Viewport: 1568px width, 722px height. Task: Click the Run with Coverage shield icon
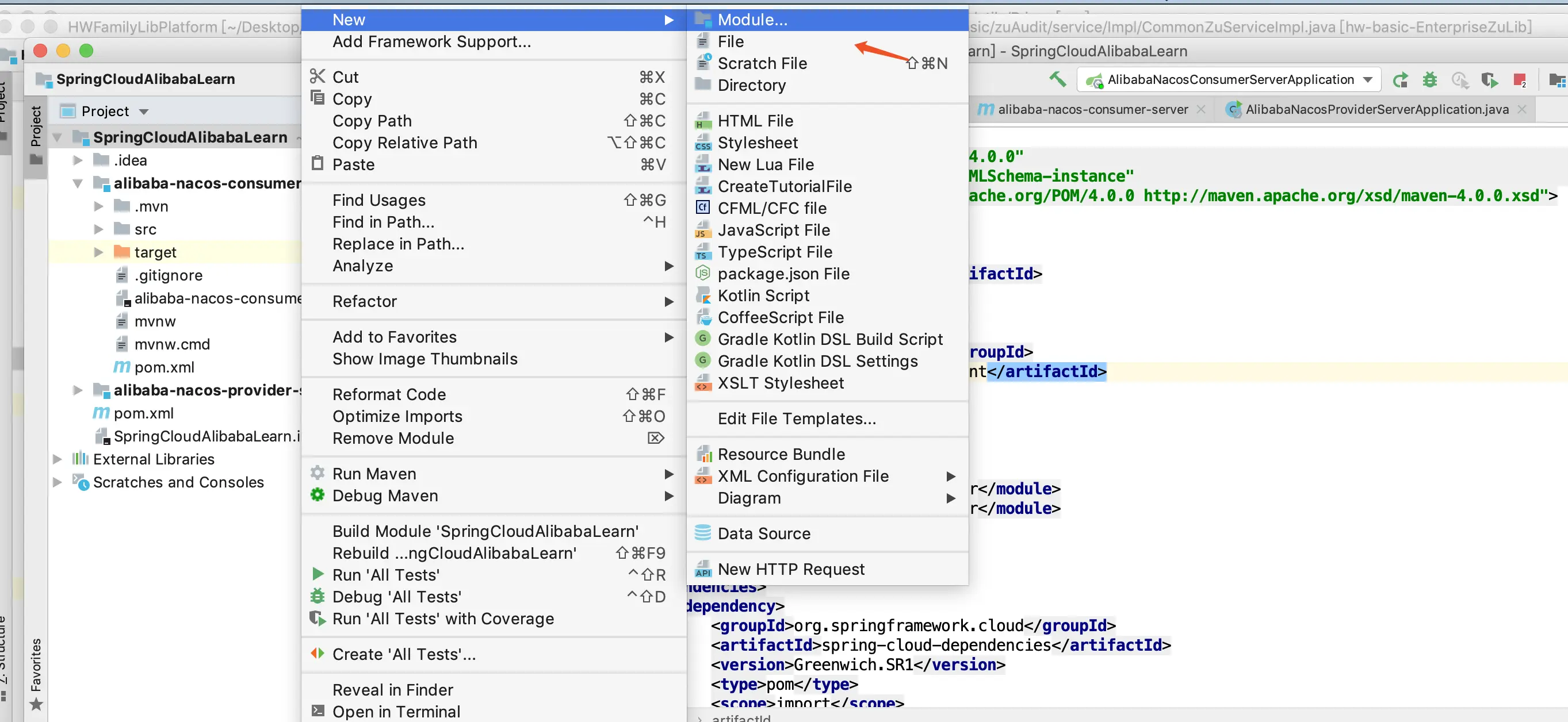point(1489,80)
